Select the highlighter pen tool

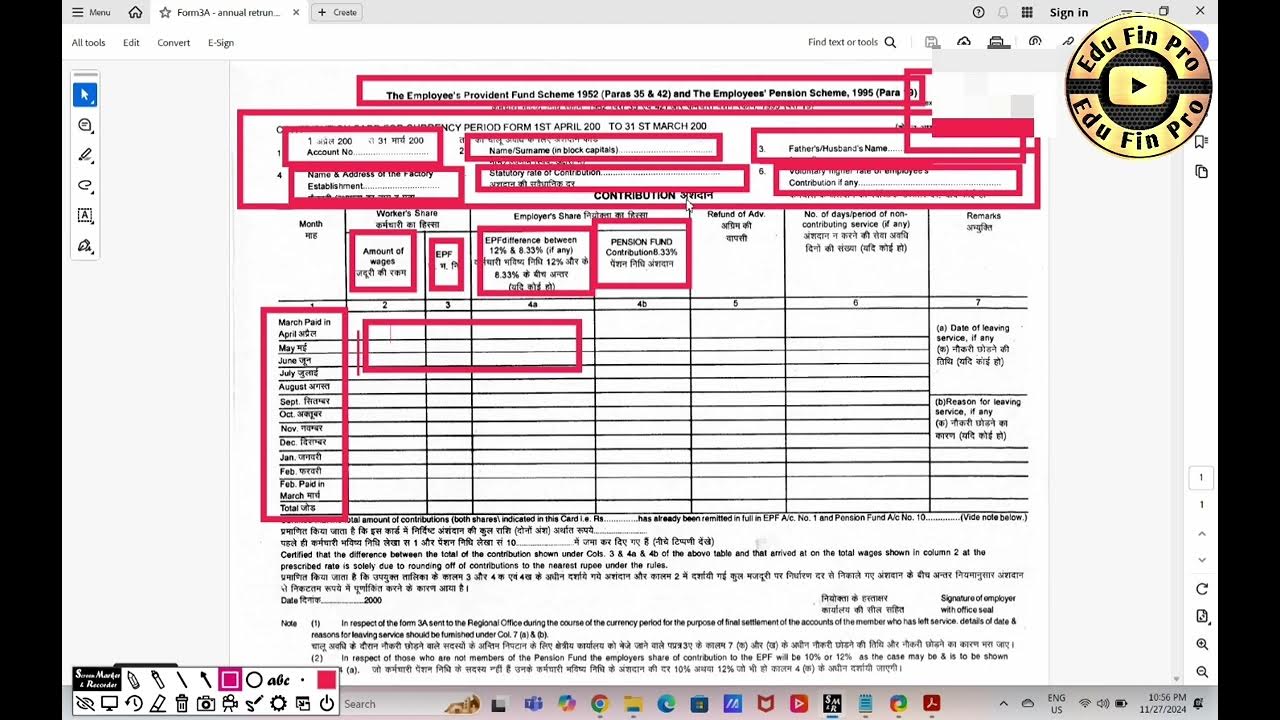(85, 155)
